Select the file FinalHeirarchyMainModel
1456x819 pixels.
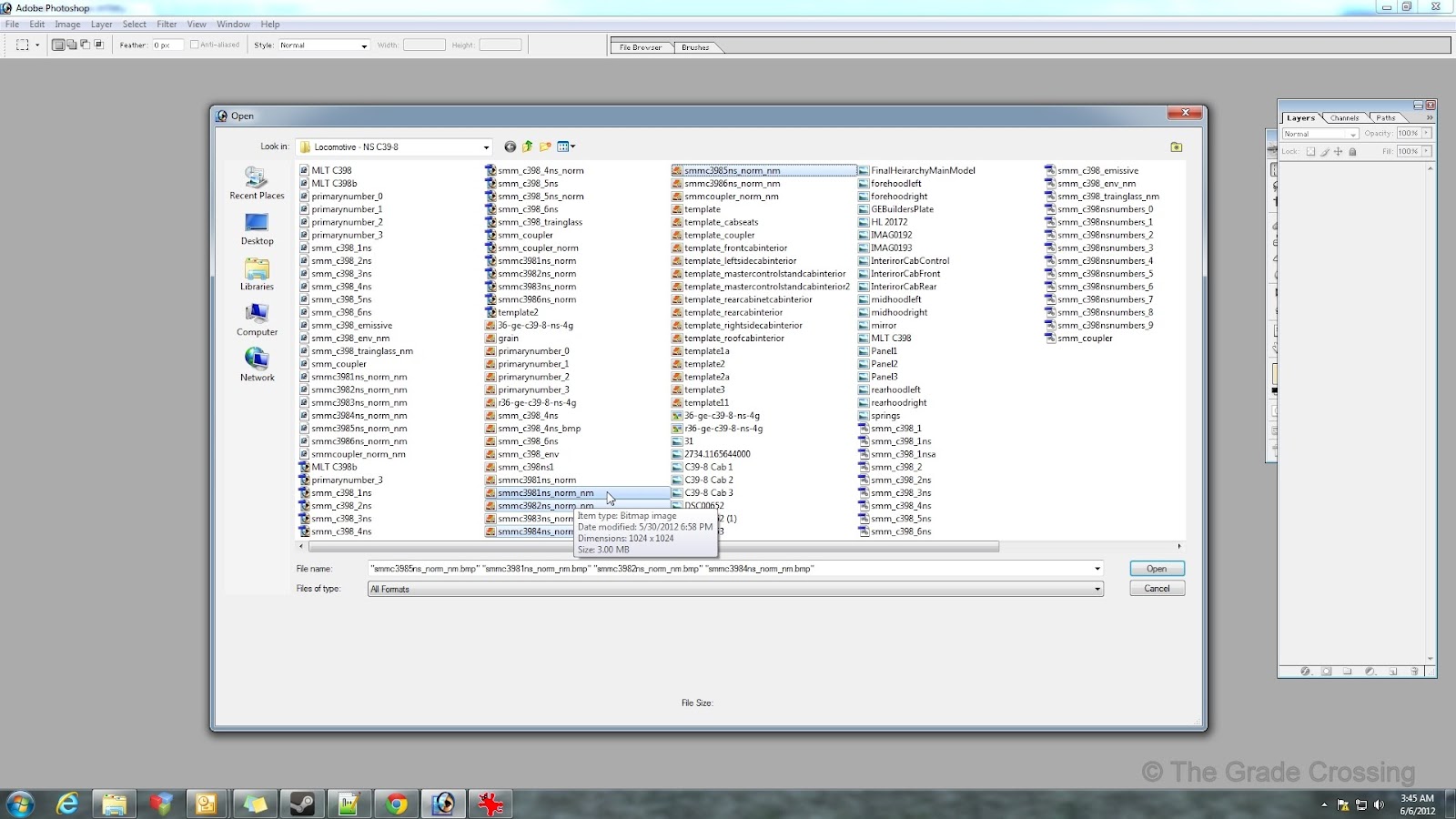(915, 170)
